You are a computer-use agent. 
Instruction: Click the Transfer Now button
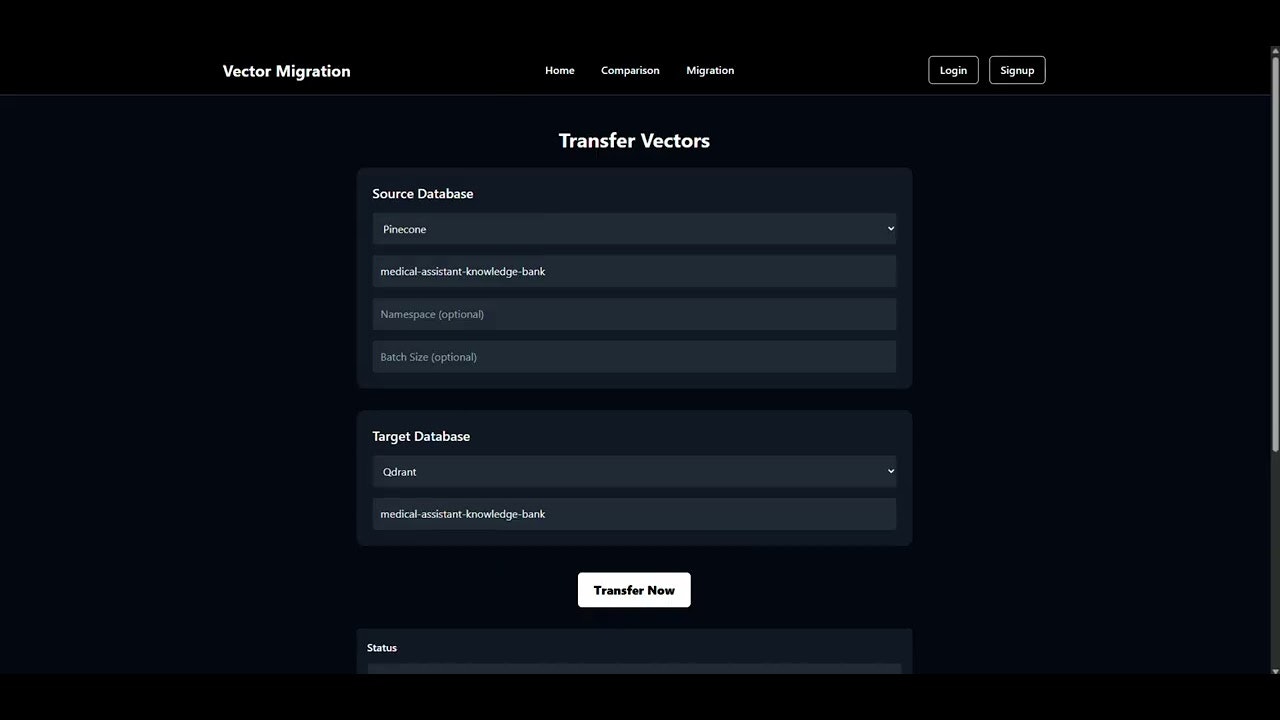(634, 590)
